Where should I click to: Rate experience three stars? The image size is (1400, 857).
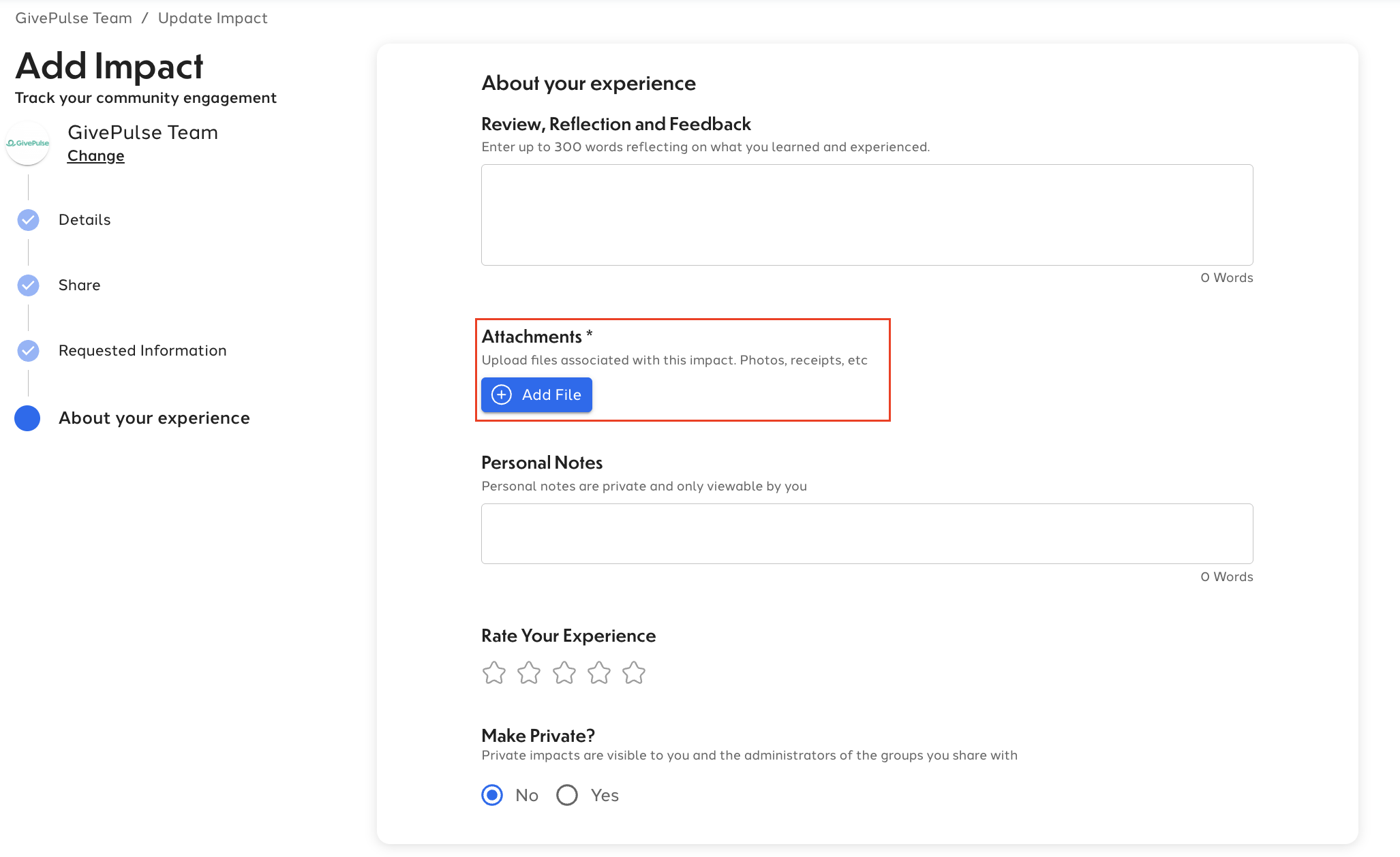click(x=564, y=672)
